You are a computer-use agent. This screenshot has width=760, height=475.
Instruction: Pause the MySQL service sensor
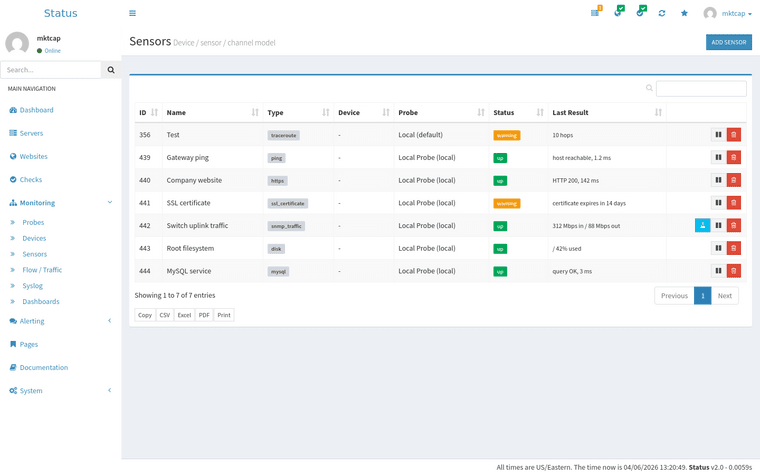pos(718,271)
